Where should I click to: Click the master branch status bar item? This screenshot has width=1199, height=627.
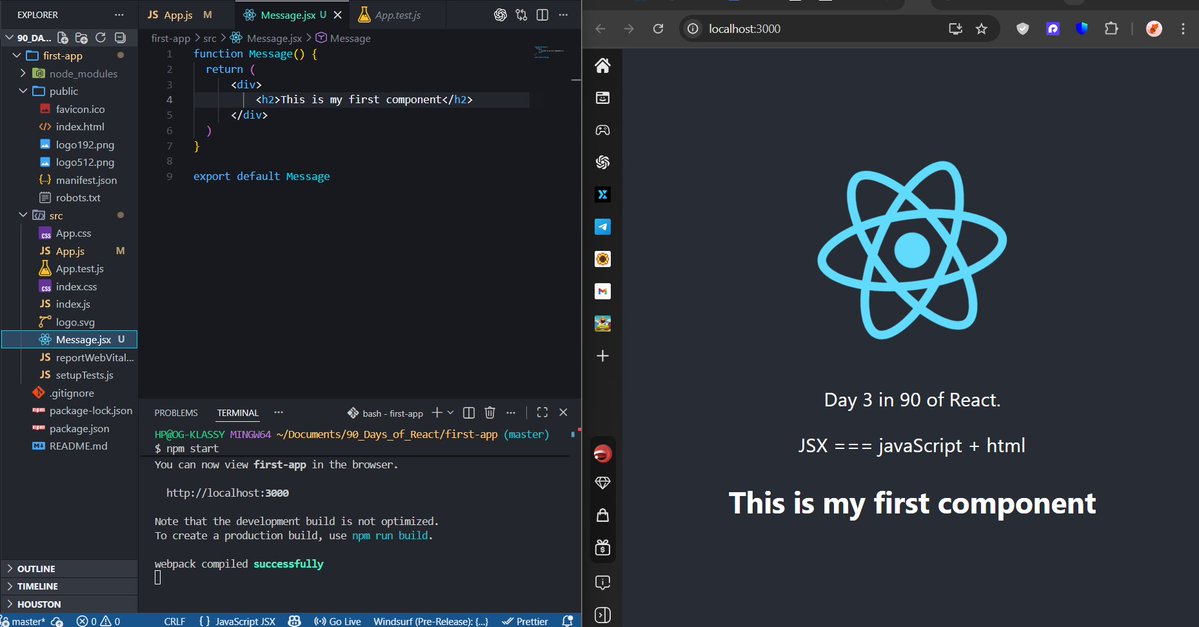point(24,621)
